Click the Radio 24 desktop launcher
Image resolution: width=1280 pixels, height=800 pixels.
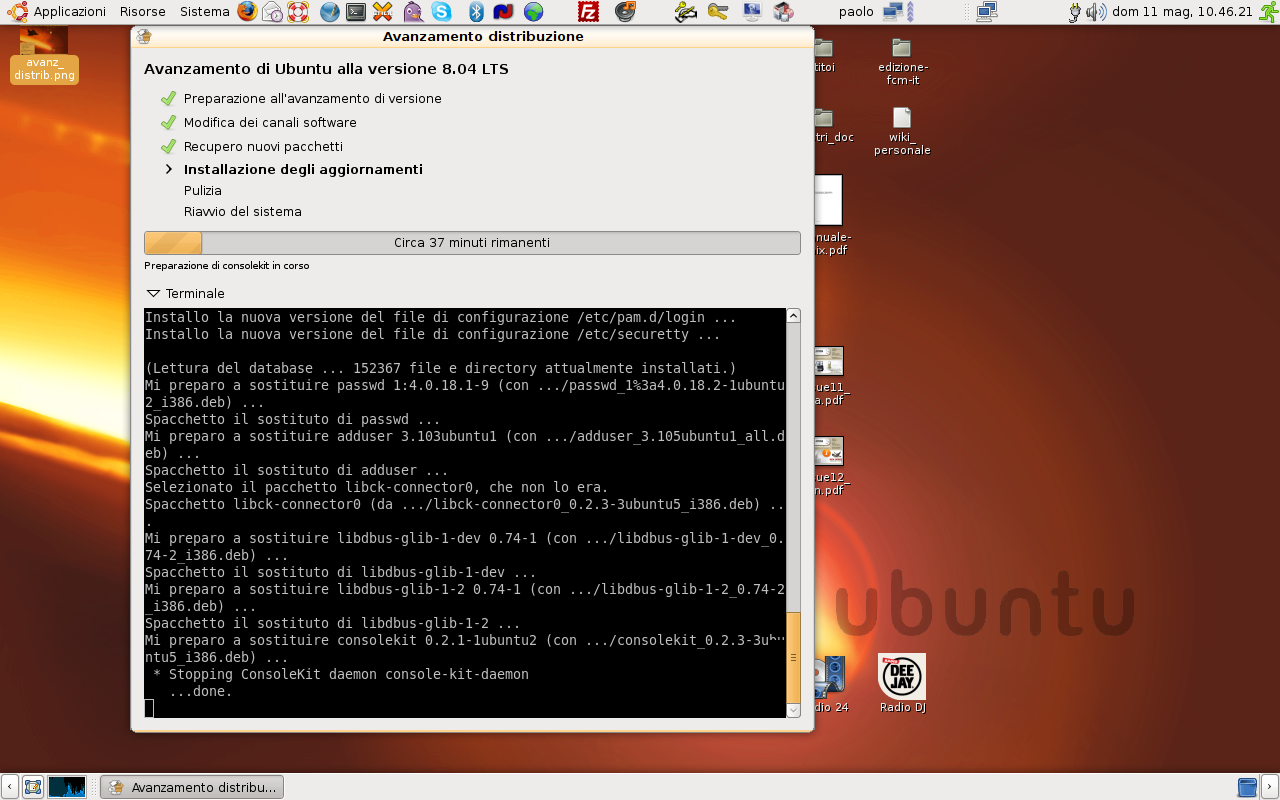829,683
